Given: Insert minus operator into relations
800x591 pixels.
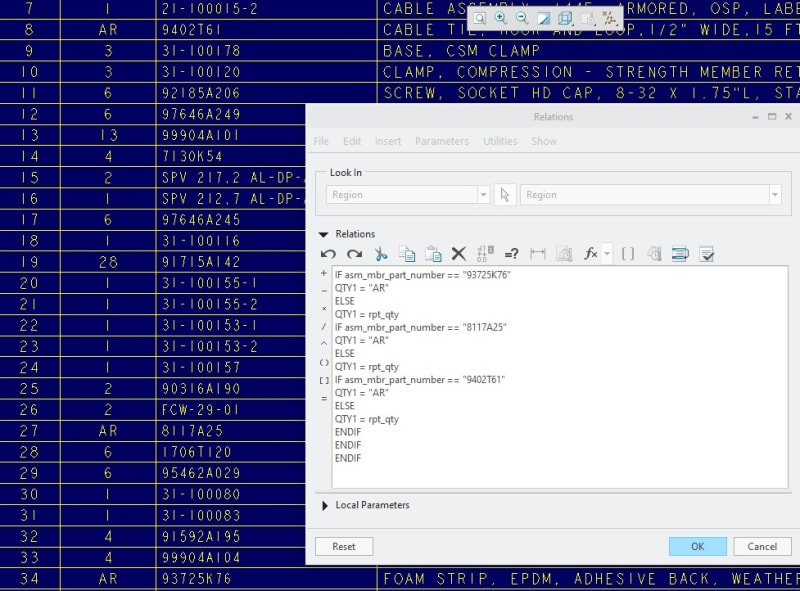Looking at the screenshot, I should [323, 291].
